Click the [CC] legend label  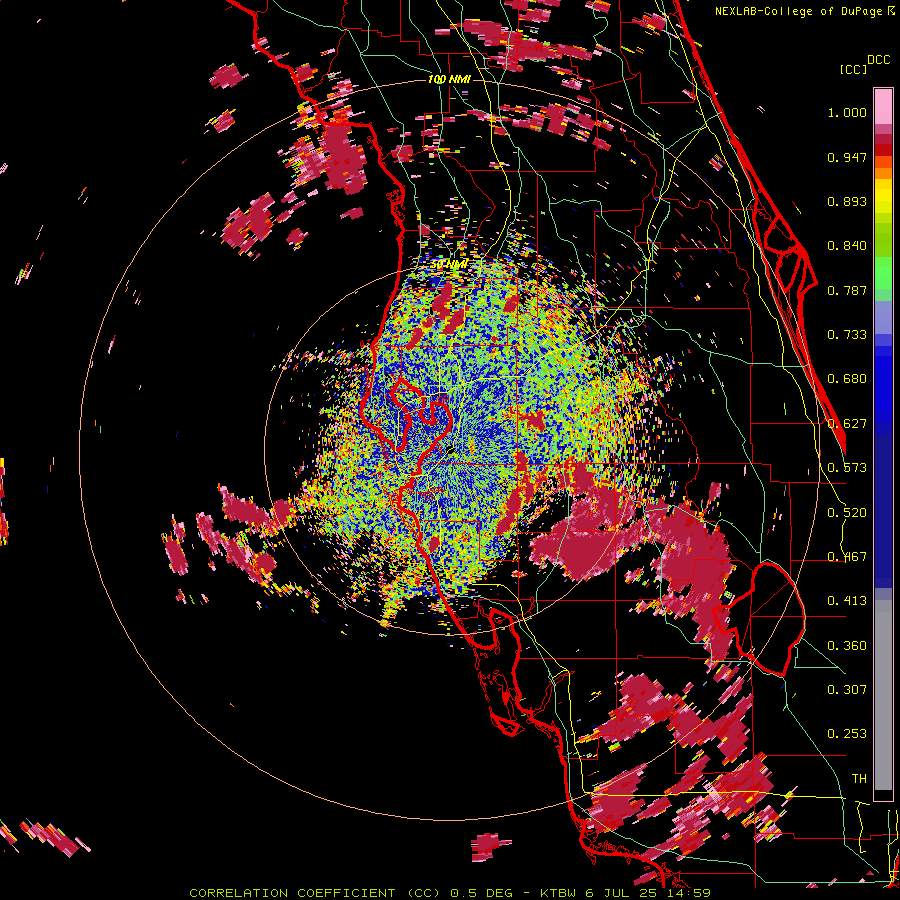coord(853,69)
